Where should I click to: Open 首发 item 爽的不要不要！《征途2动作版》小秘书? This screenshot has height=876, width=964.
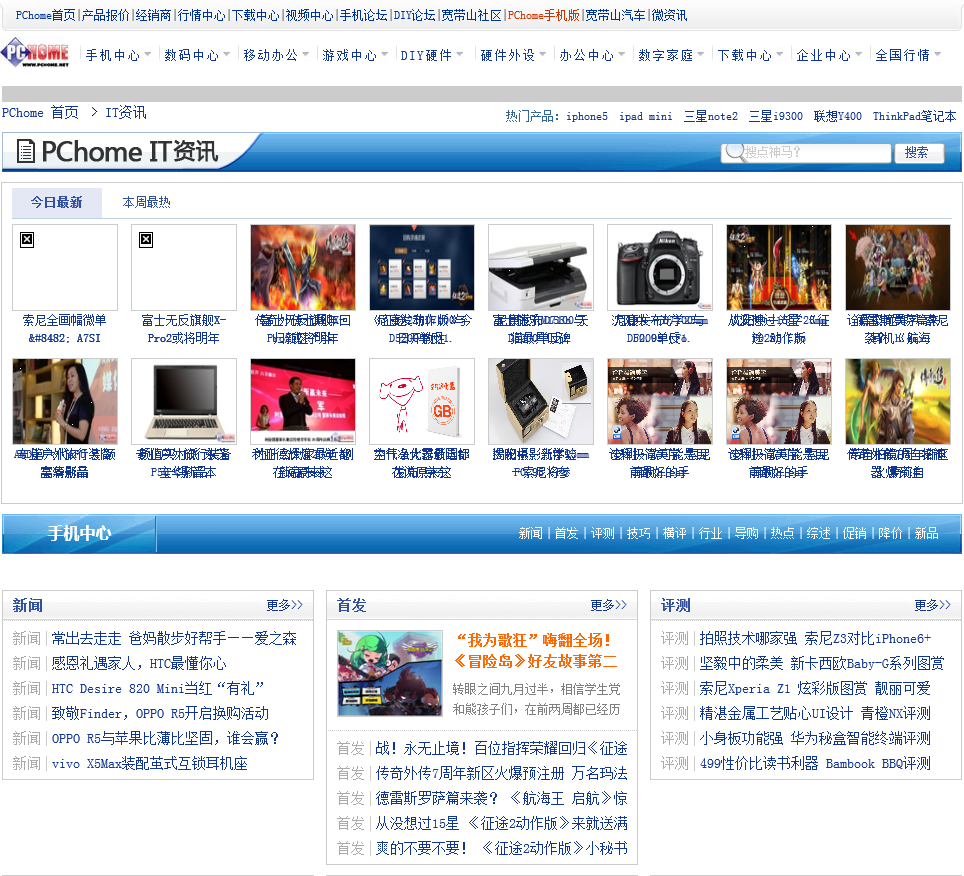pyautogui.click(x=501, y=848)
